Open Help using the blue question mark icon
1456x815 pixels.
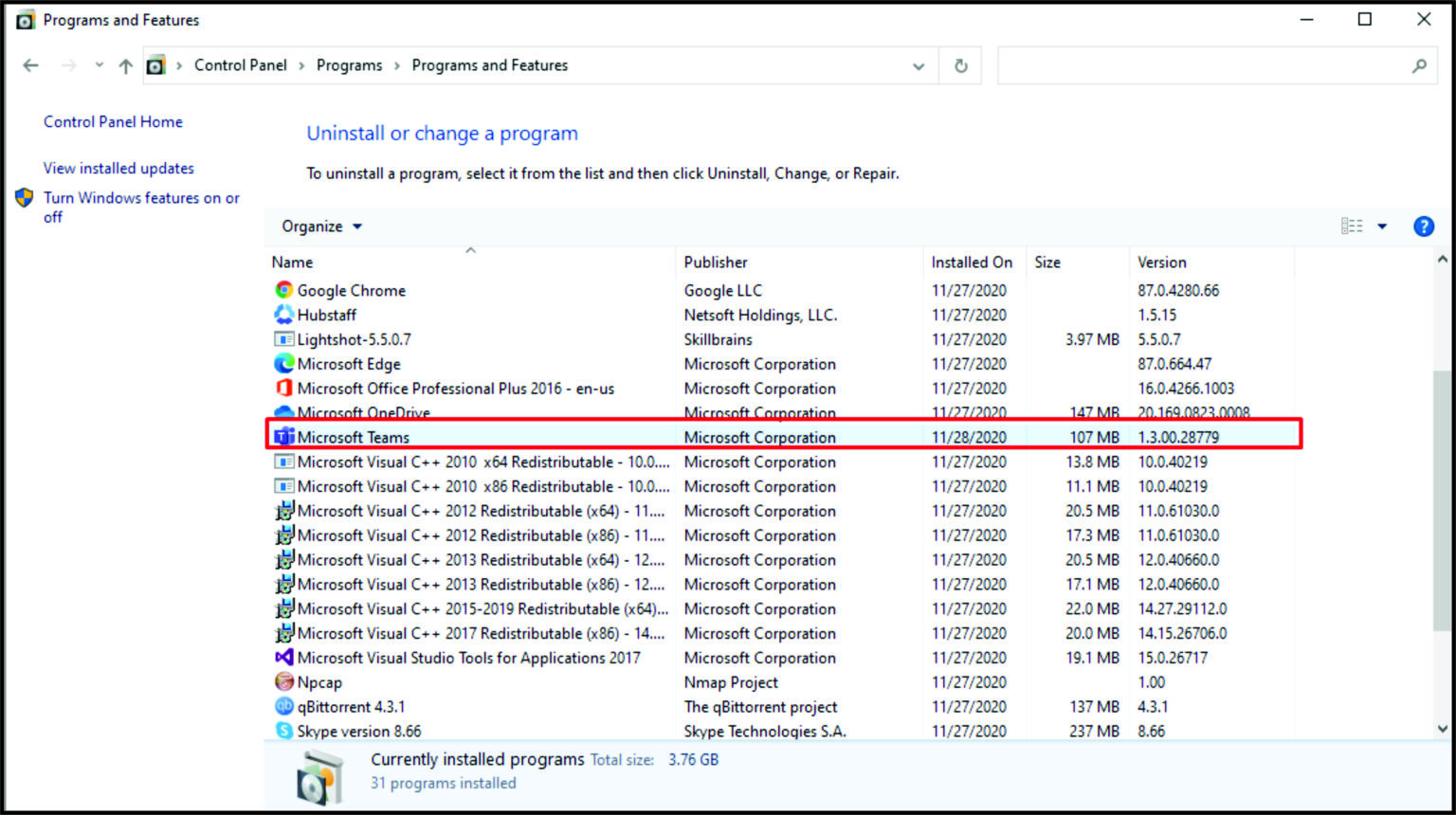[x=1424, y=226]
